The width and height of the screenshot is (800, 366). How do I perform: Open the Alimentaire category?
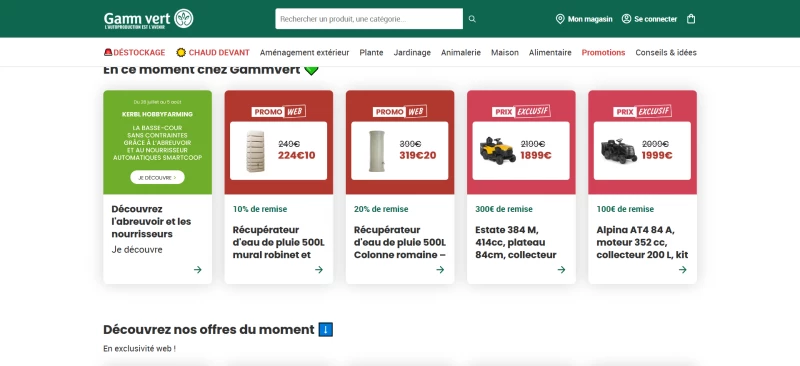[x=550, y=52]
